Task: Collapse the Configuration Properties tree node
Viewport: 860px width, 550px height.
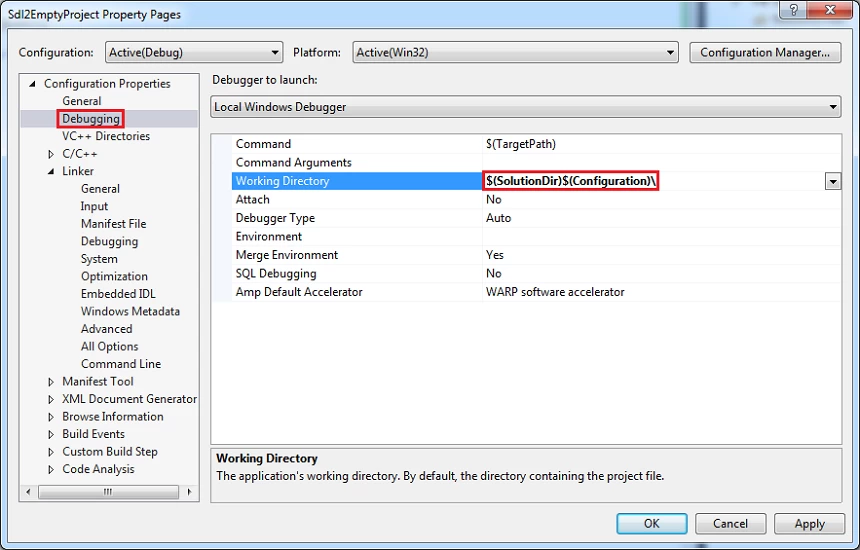Action: tap(33, 84)
